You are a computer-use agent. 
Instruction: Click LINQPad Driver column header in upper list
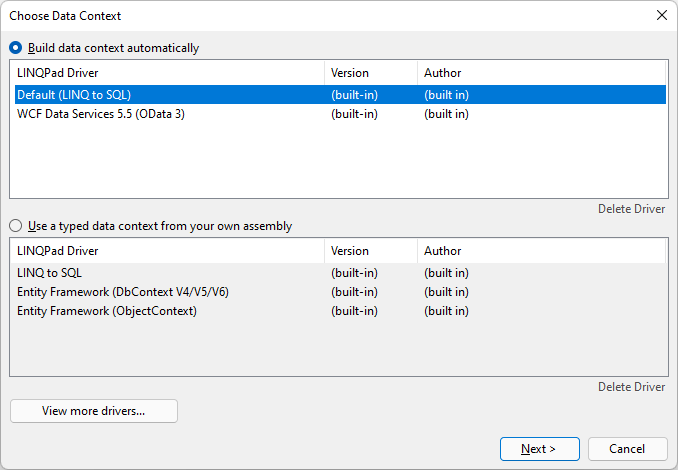(170, 73)
